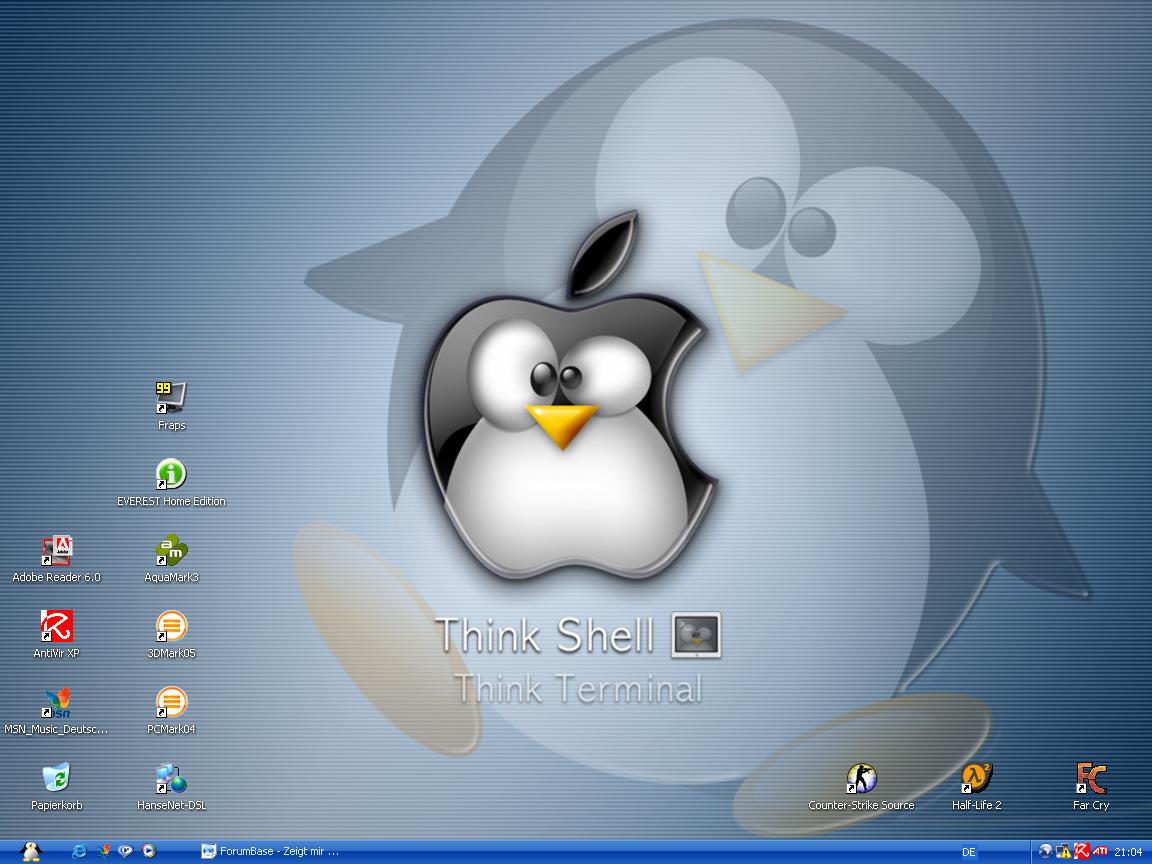This screenshot has height=864, width=1152.
Task: Open network warning icon in tray
Action: pyautogui.click(x=1063, y=852)
